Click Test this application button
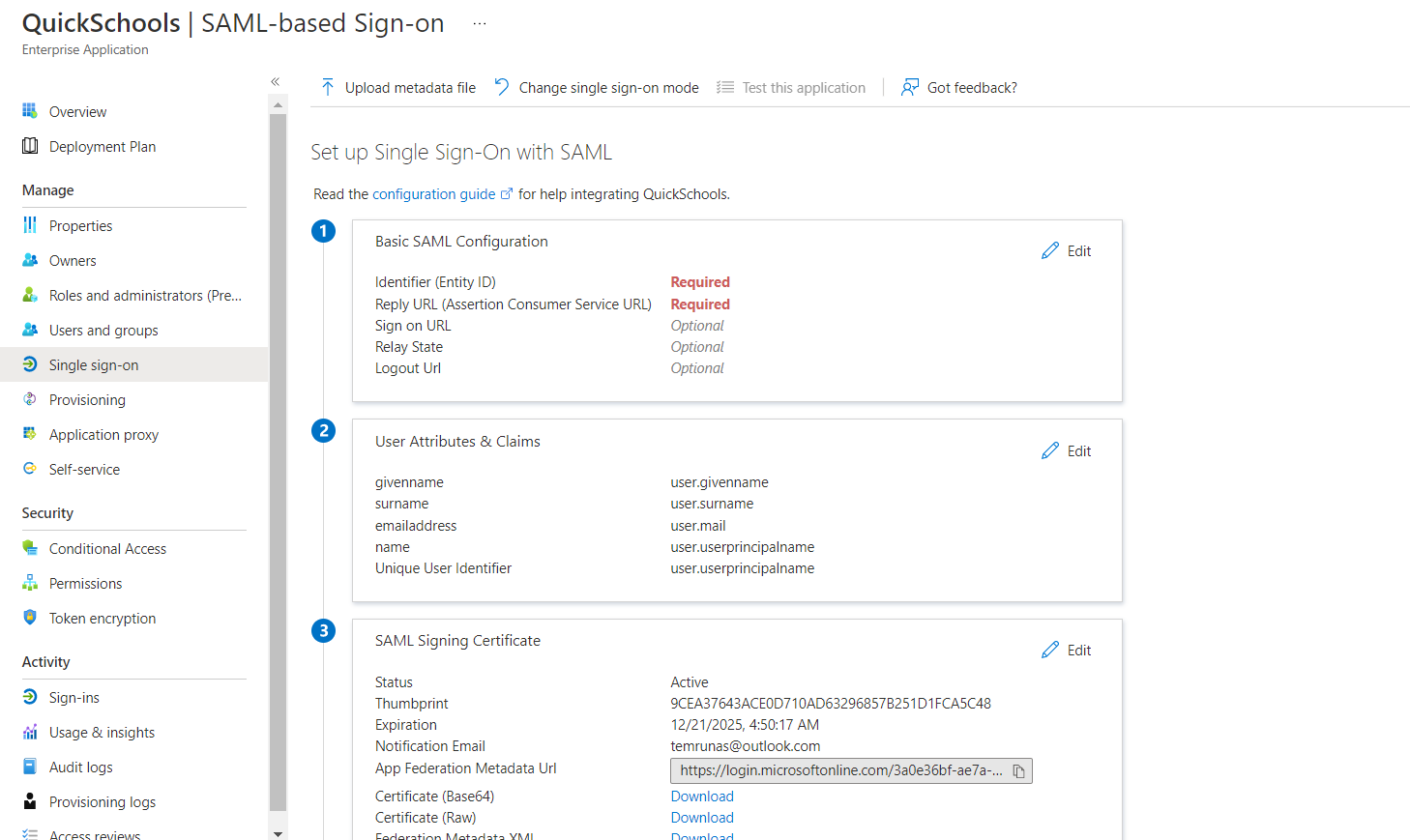 click(x=791, y=87)
